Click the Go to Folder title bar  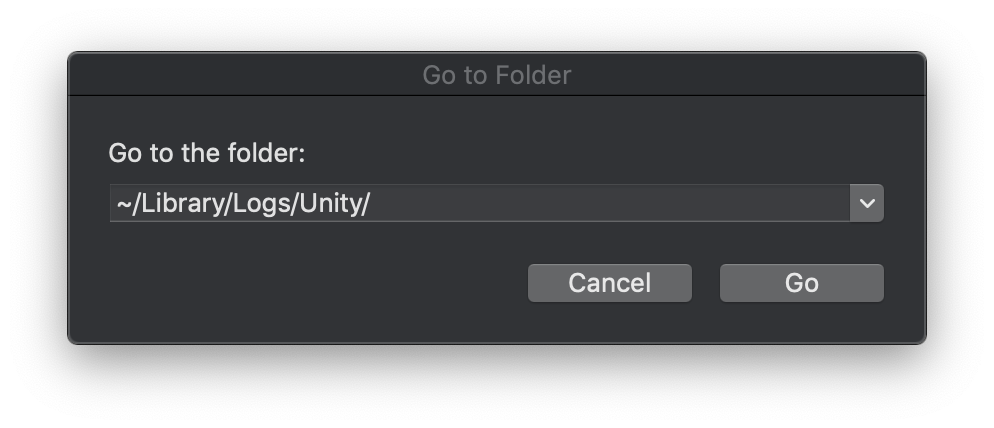(496, 75)
